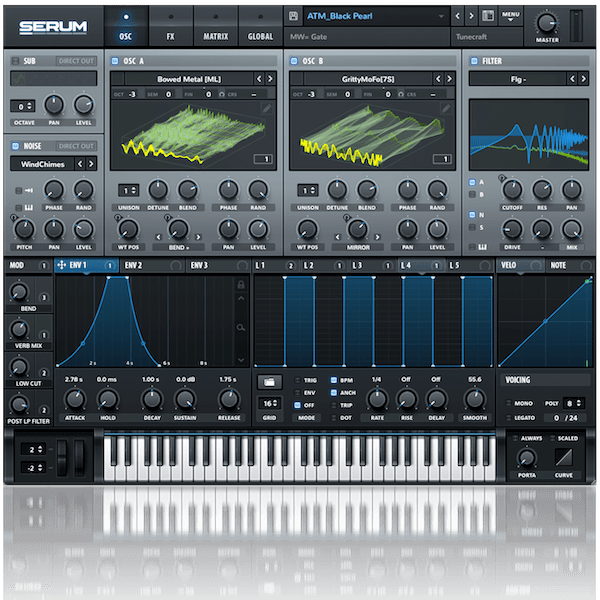Toggle LFO BPM sync
600x600 pixels.
(334, 380)
